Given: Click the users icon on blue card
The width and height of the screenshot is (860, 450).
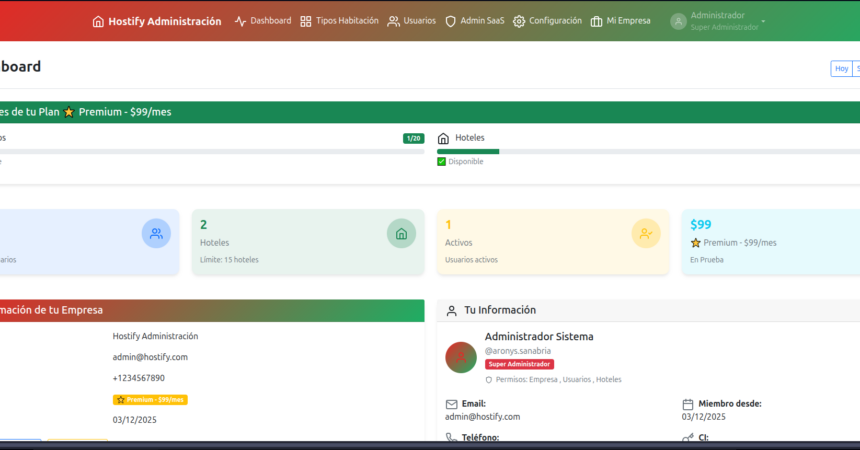Looking at the screenshot, I should (x=156, y=234).
